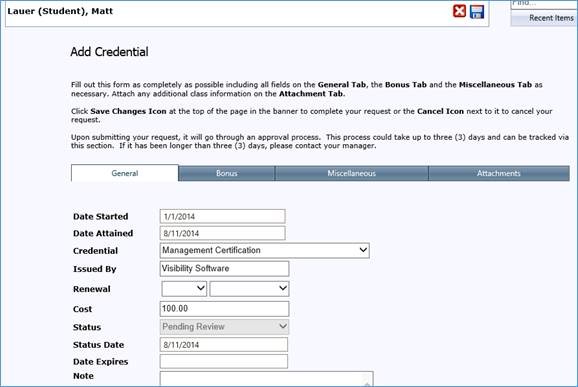Open the Attachments tab
This screenshot has height=387, width=578.
[x=499, y=173]
